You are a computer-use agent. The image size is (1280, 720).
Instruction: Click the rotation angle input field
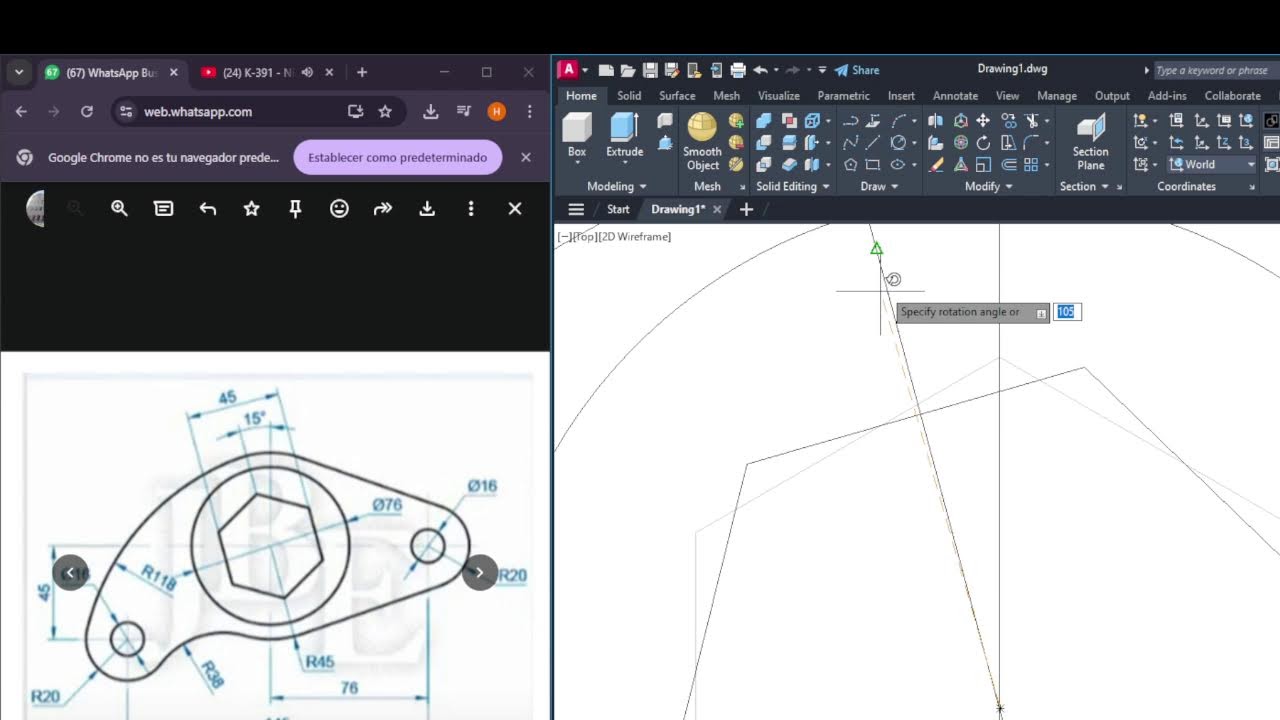pos(1067,312)
